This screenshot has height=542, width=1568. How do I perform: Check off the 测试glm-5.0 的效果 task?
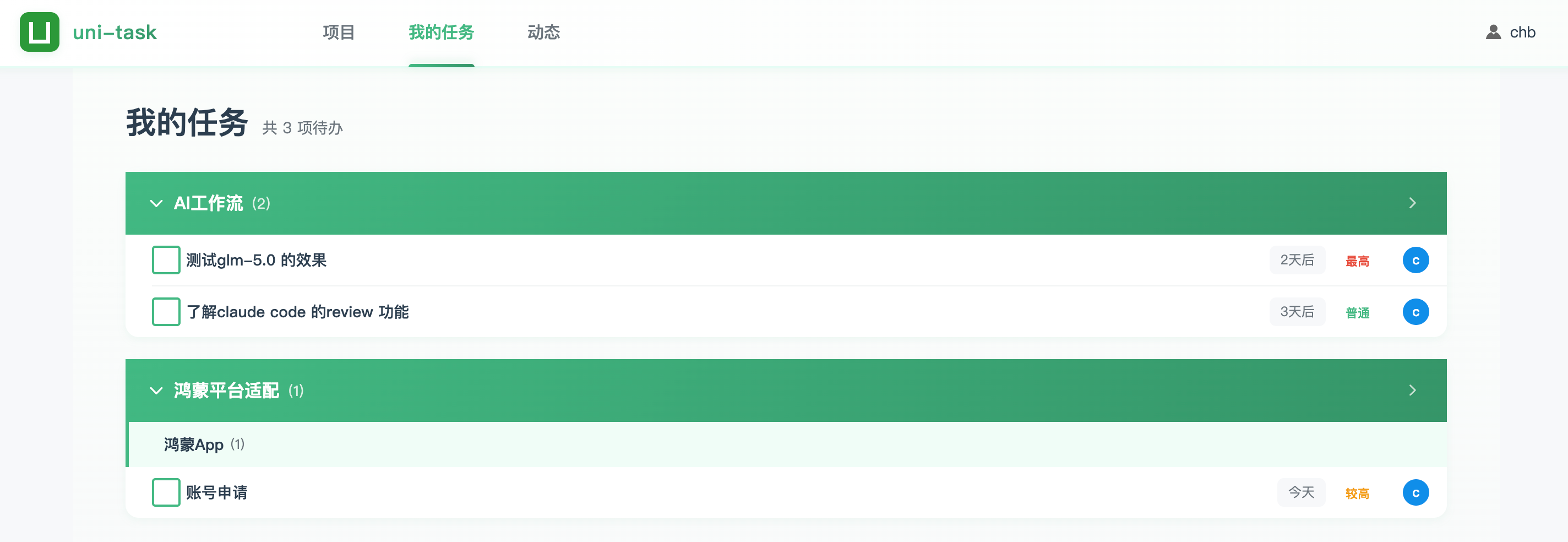166,260
